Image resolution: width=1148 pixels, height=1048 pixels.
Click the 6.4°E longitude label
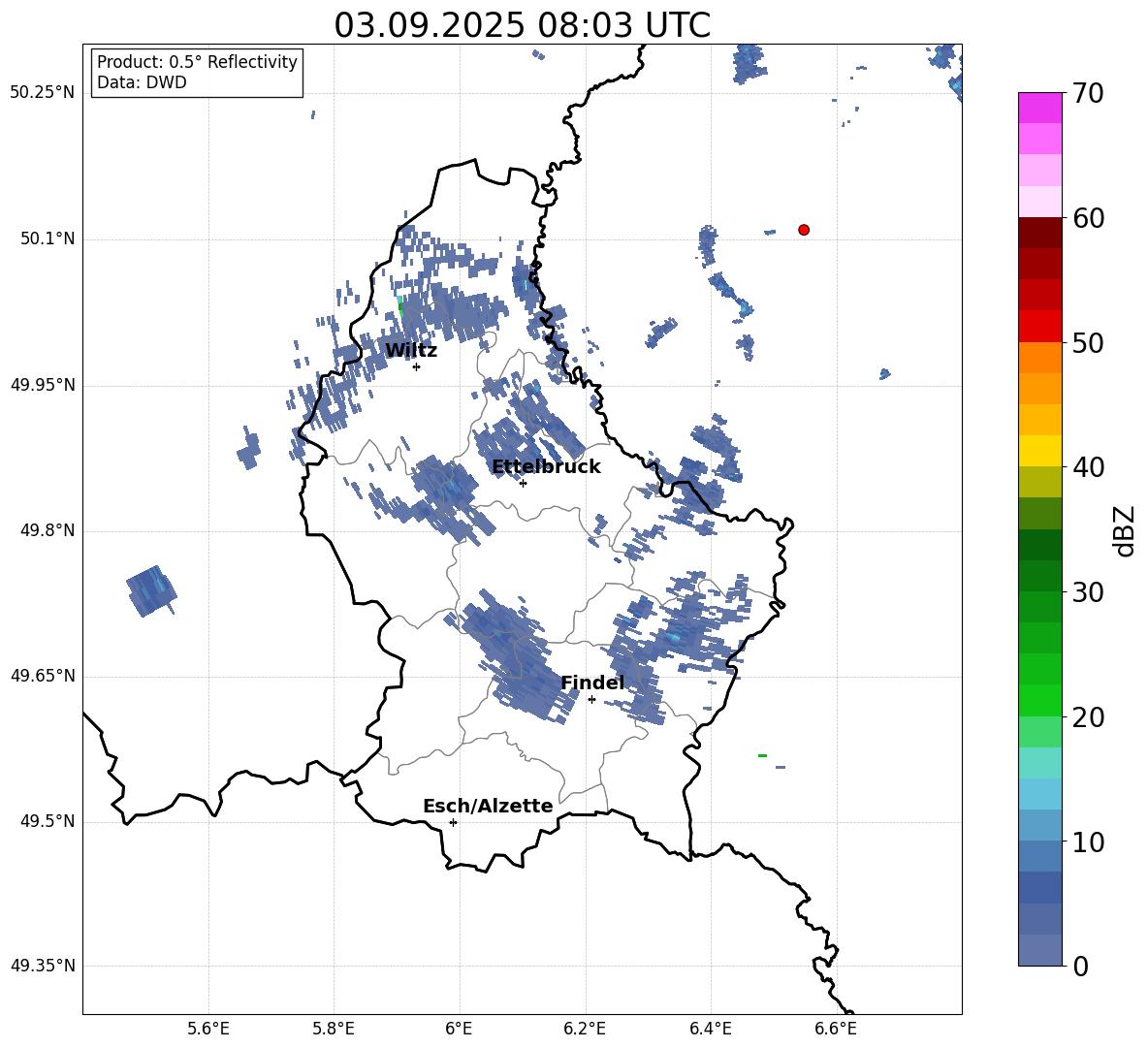coord(710,1029)
